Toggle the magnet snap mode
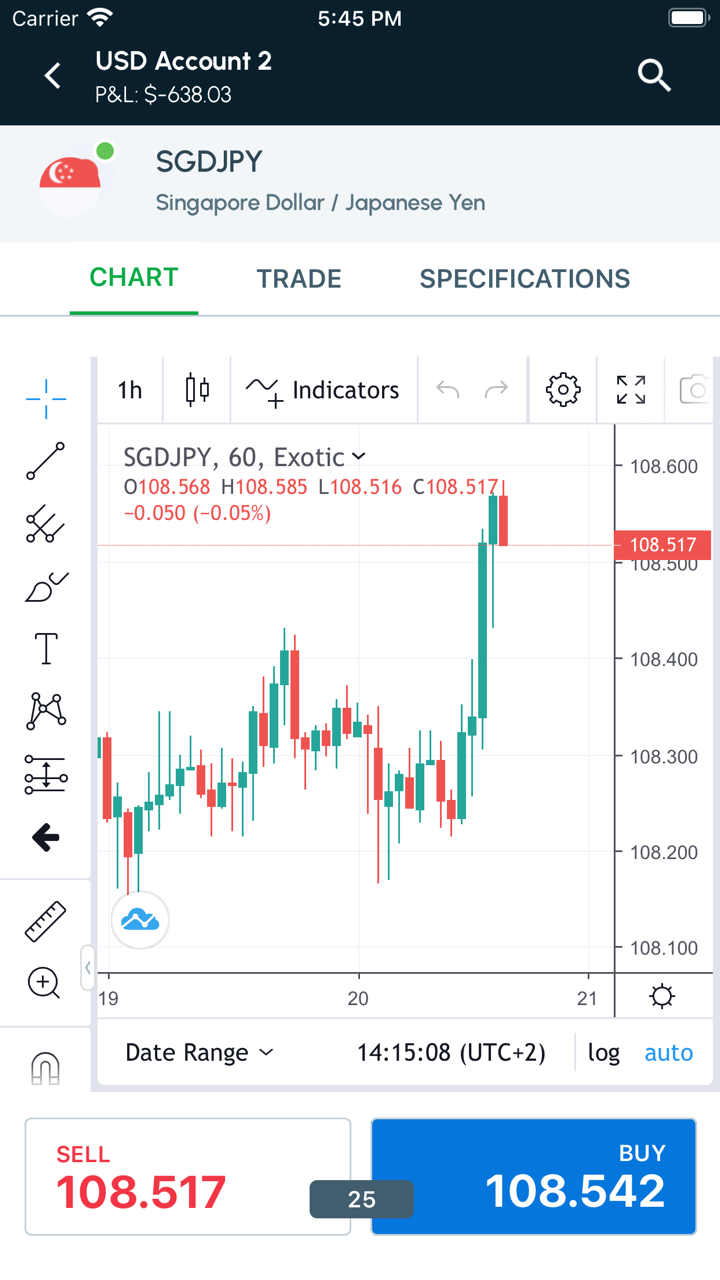The height and width of the screenshot is (1280, 720). click(x=46, y=1069)
